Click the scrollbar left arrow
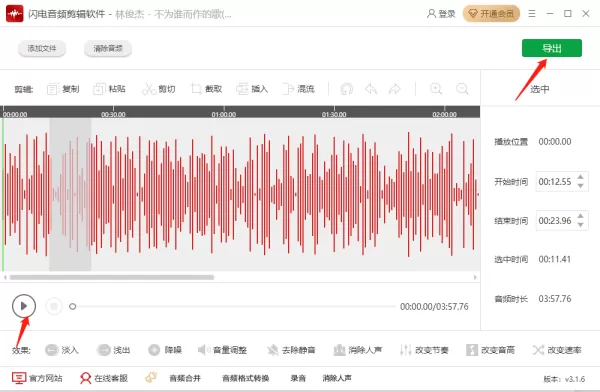The height and width of the screenshot is (392, 600). [5, 277]
